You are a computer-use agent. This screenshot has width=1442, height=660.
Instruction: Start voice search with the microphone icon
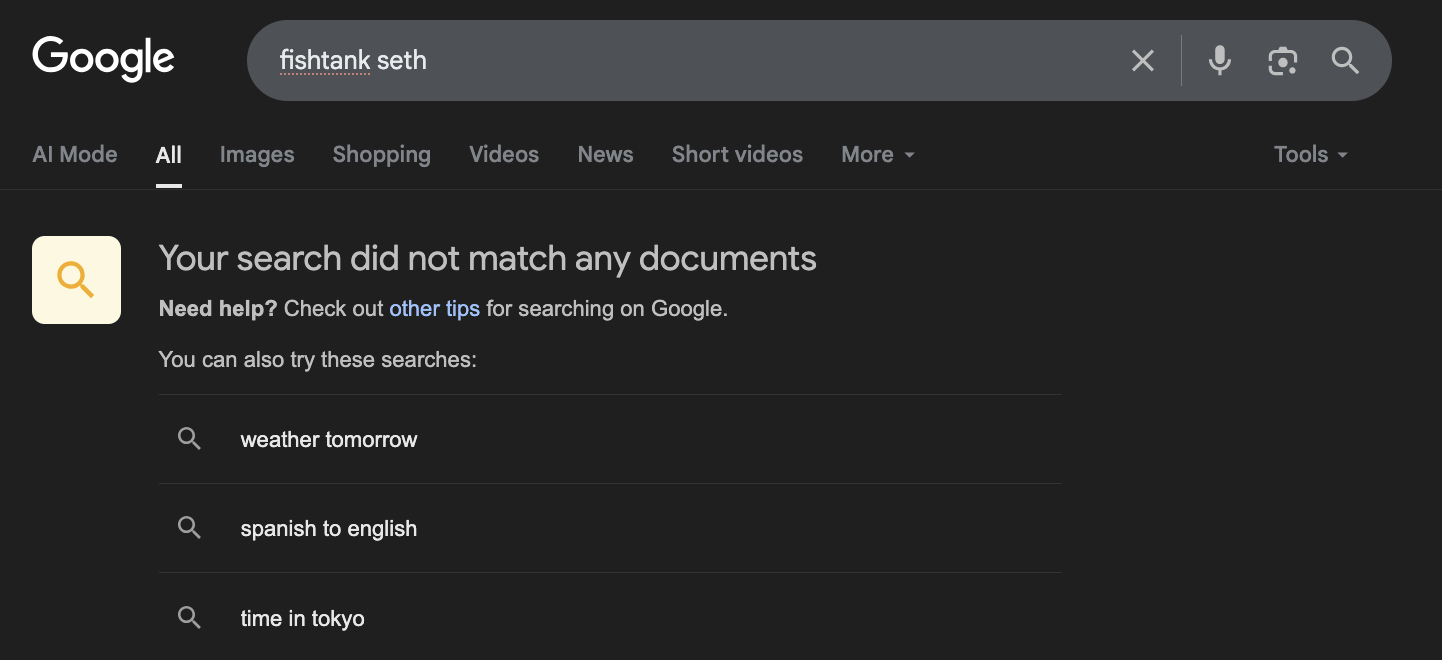(x=1219, y=61)
